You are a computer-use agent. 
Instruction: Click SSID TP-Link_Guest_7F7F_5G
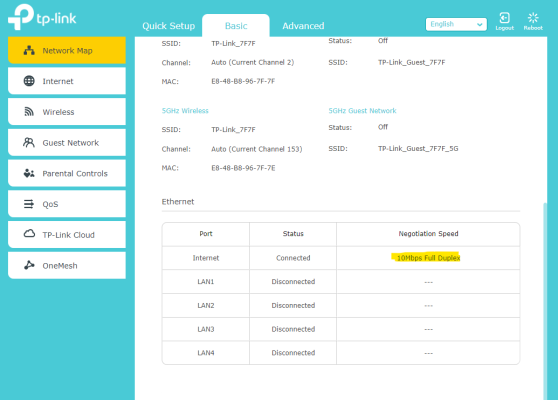click(x=418, y=149)
